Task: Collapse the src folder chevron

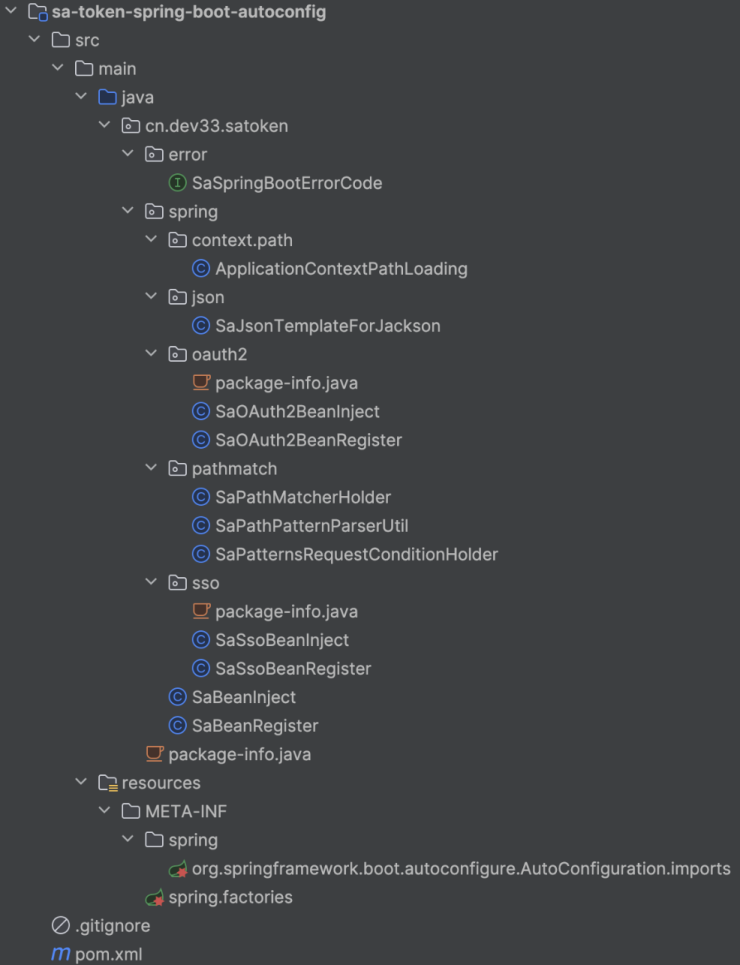Action: click(x=34, y=39)
